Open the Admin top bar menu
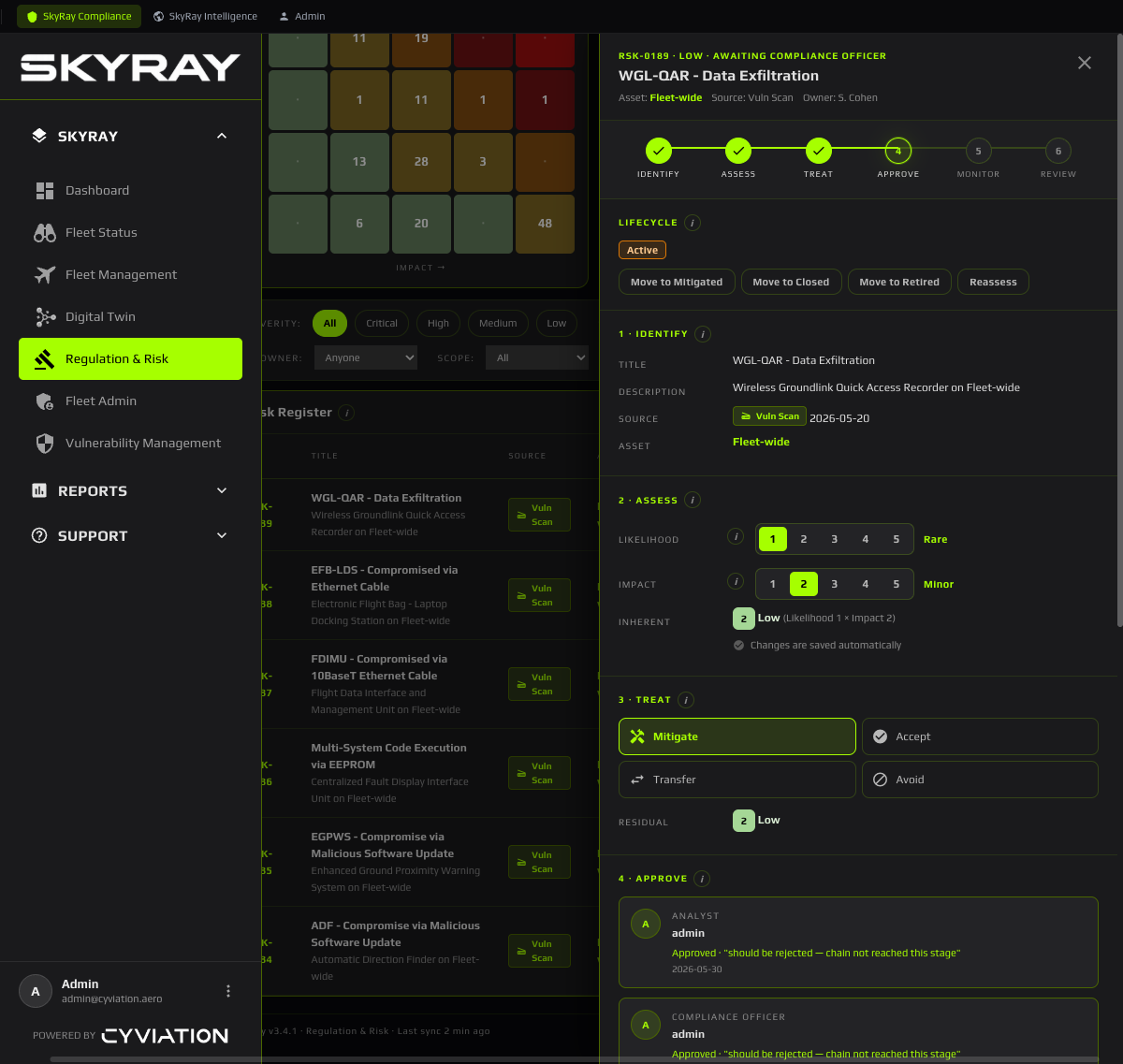 pyautogui.click(x=302, y=16)
